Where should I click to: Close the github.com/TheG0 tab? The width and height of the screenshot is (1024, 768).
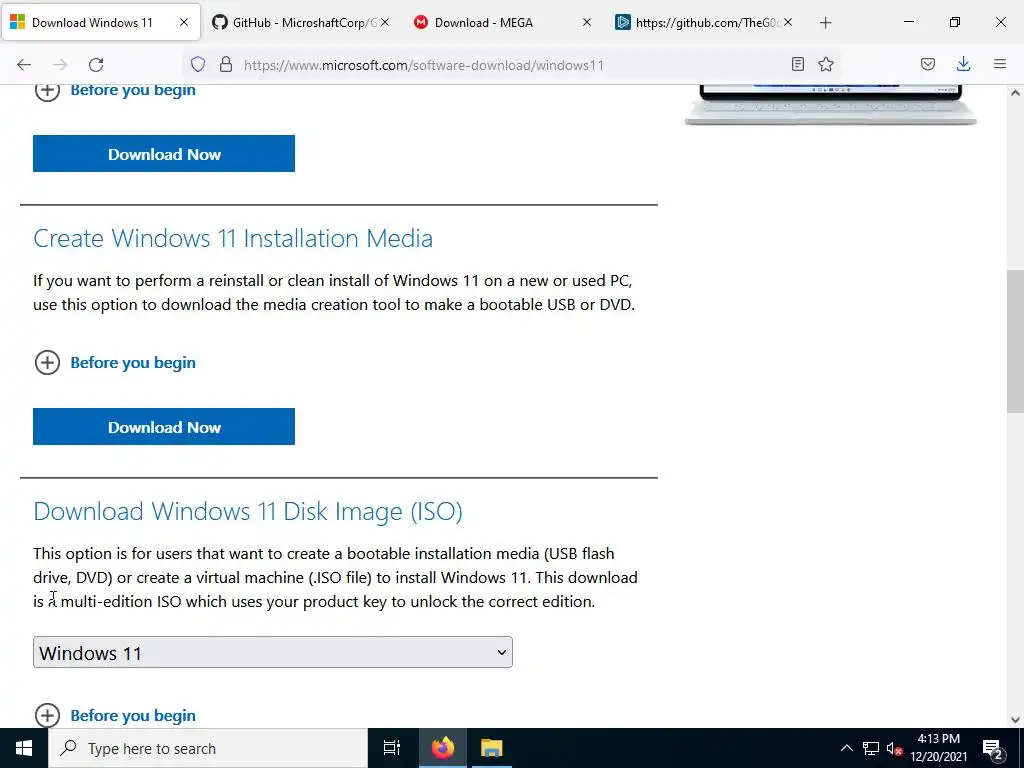point(788,22)
